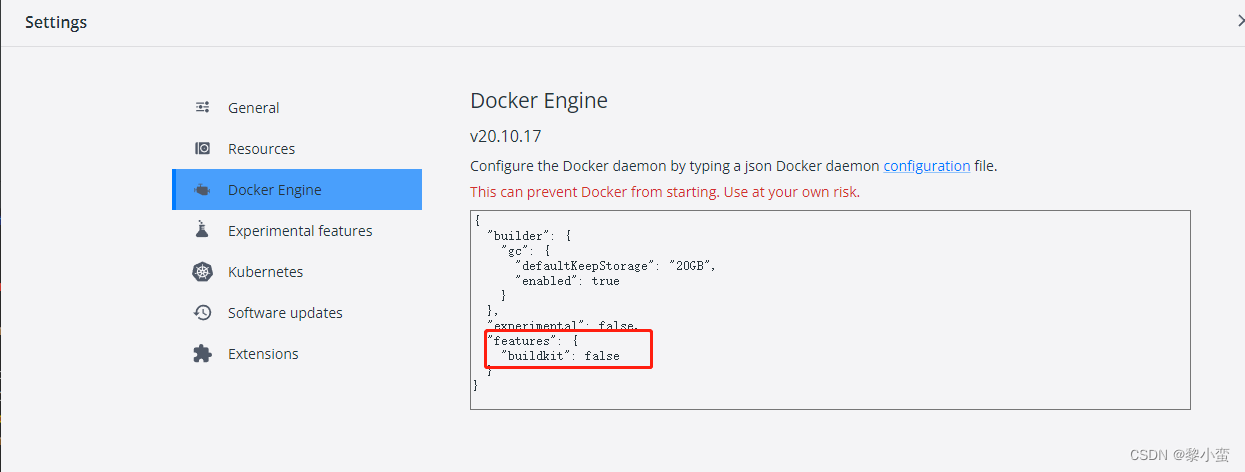1245x472 pixels.
Task: Switch to the Kubernetes settings
Action: [297, 271]
